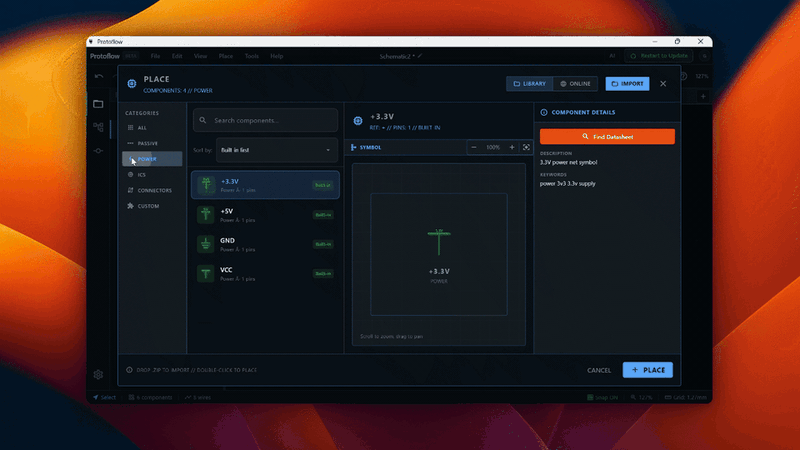Click the user avatar in header
This screenshot has height=450, width=800.
point(705,56)
